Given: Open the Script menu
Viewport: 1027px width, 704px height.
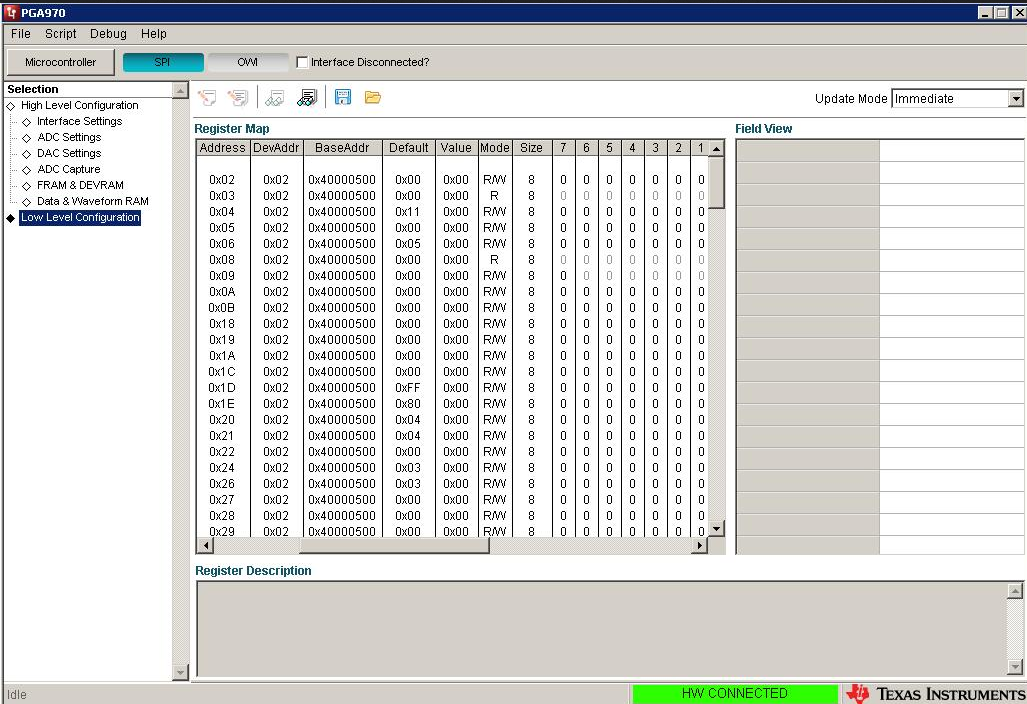Looking at the screenshot, I should (x=60, y=33).
